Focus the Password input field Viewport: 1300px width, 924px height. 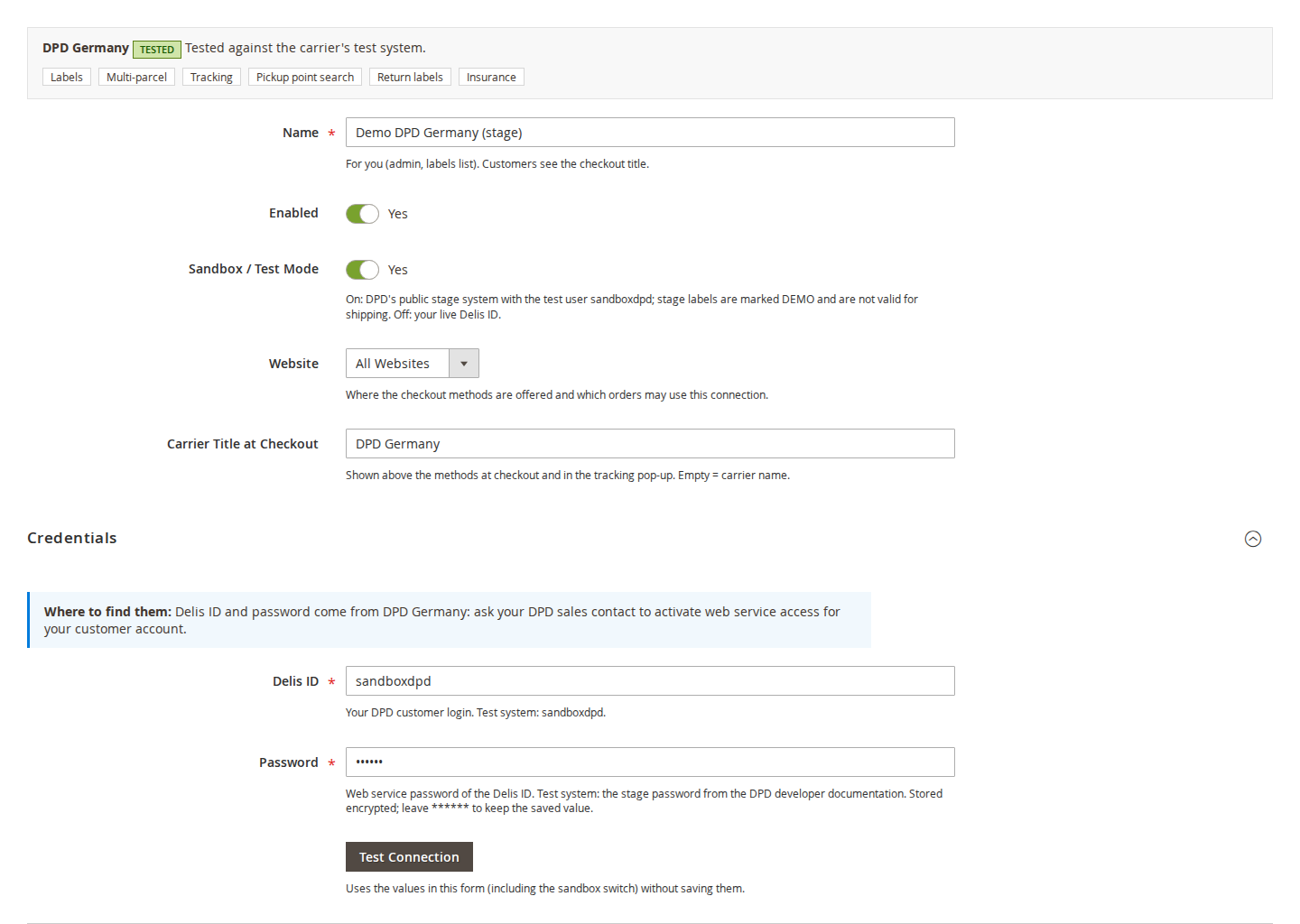coord(650,762)
